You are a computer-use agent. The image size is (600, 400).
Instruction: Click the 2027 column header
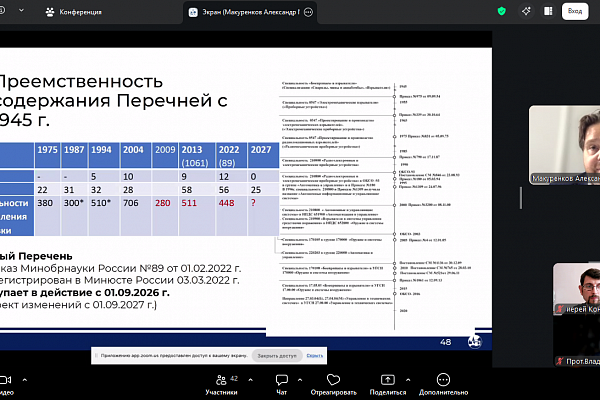[x=263, y=155]
